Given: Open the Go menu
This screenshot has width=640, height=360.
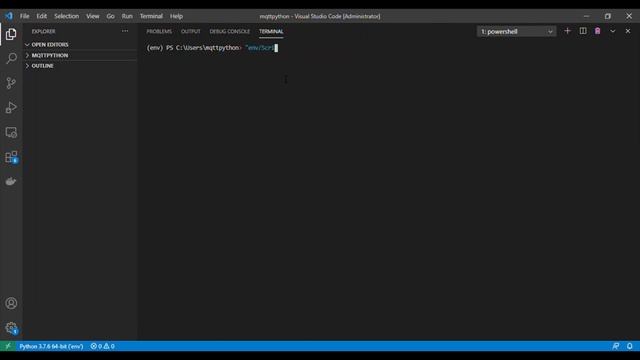Looking at the screenshot, I should tap(111, 16).
